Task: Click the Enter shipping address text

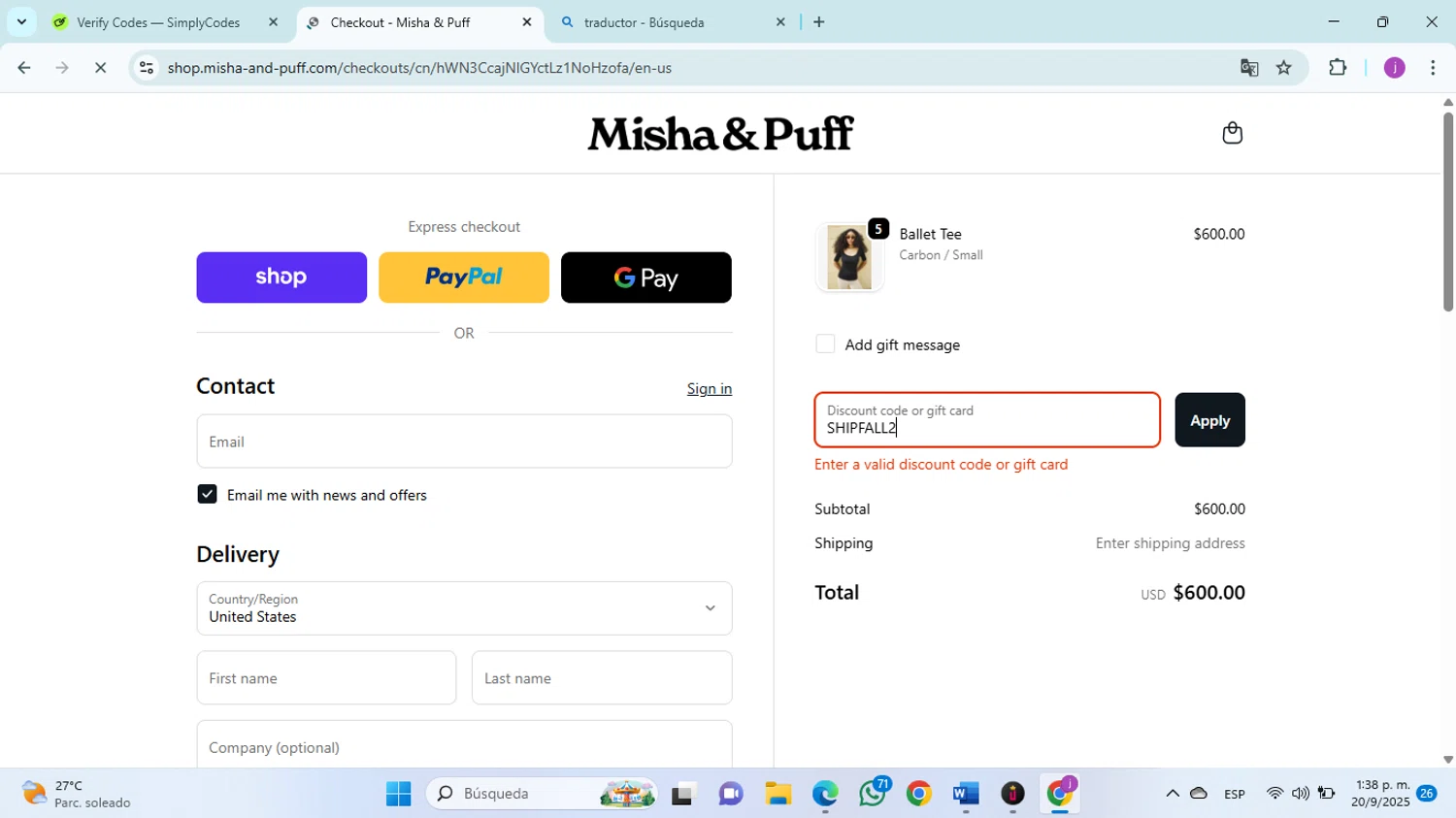Action: [1170, 543]
